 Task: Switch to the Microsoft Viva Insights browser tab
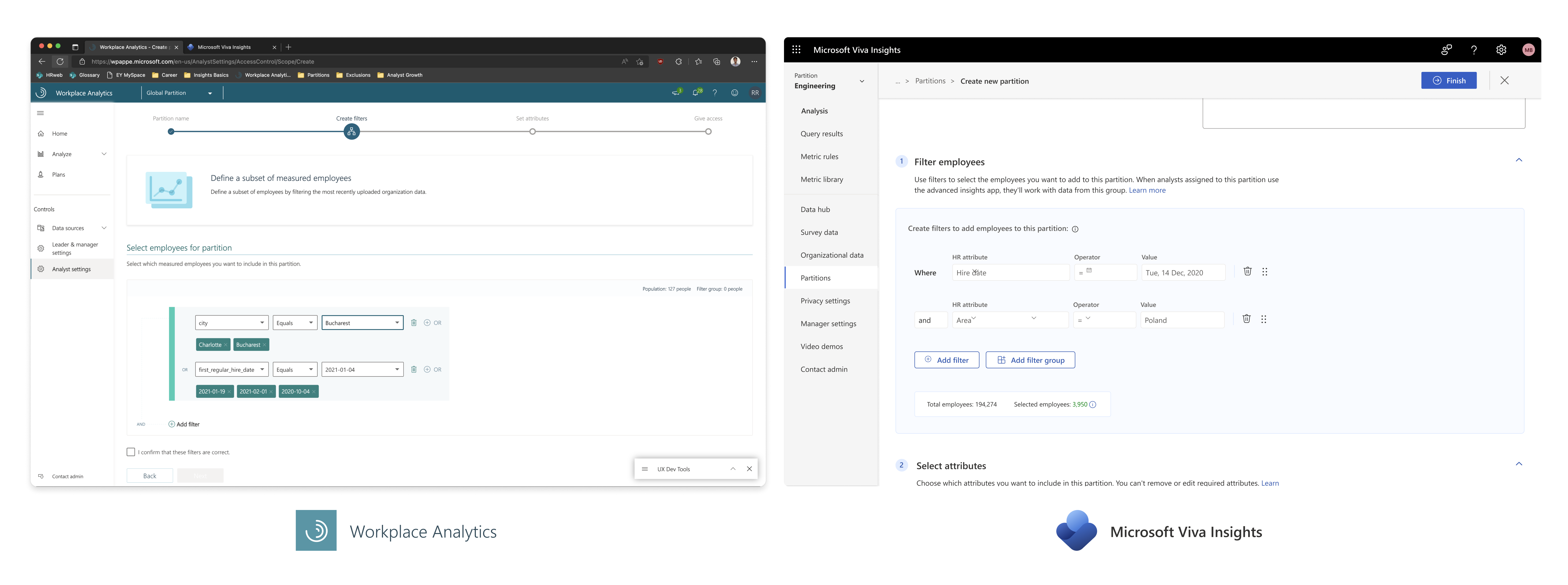[224, 47]
